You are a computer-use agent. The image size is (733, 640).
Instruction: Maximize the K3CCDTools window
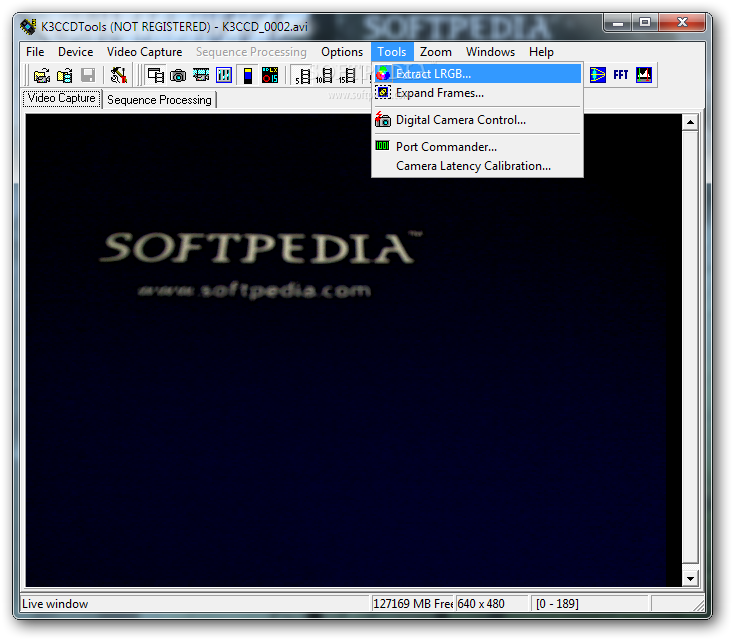coord(645,22)
